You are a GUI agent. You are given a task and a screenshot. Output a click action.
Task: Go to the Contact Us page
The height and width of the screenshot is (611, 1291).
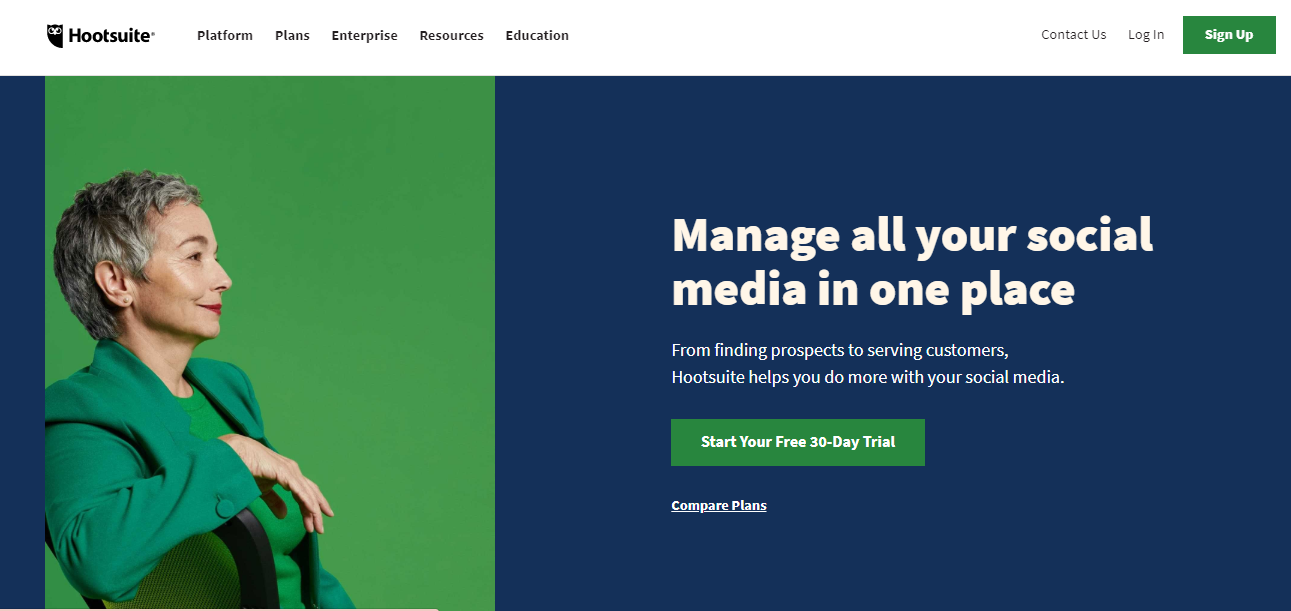(1073, 34)
